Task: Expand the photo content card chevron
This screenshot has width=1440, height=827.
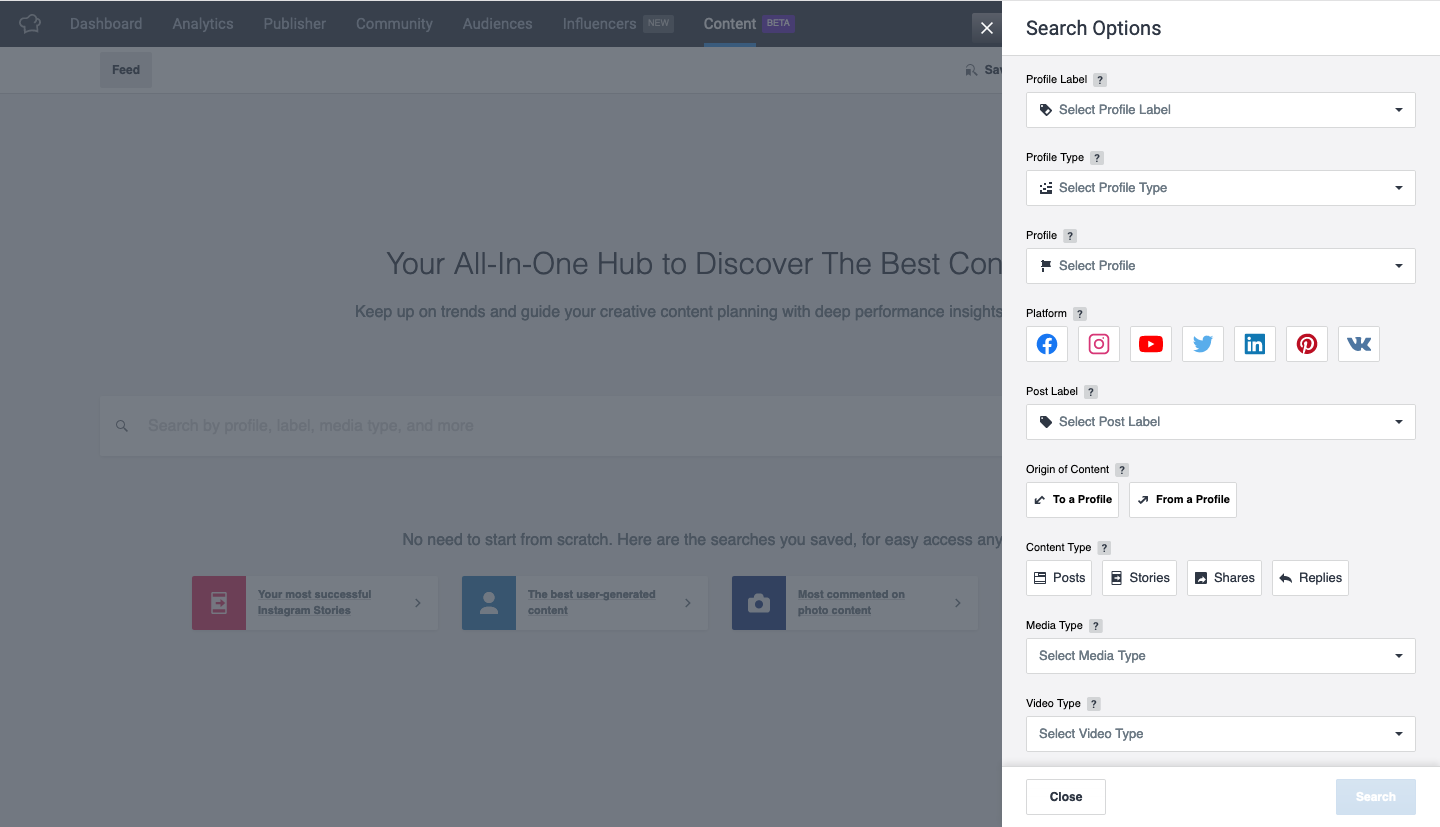Action: pyautogui.click(x=958, y=603)
